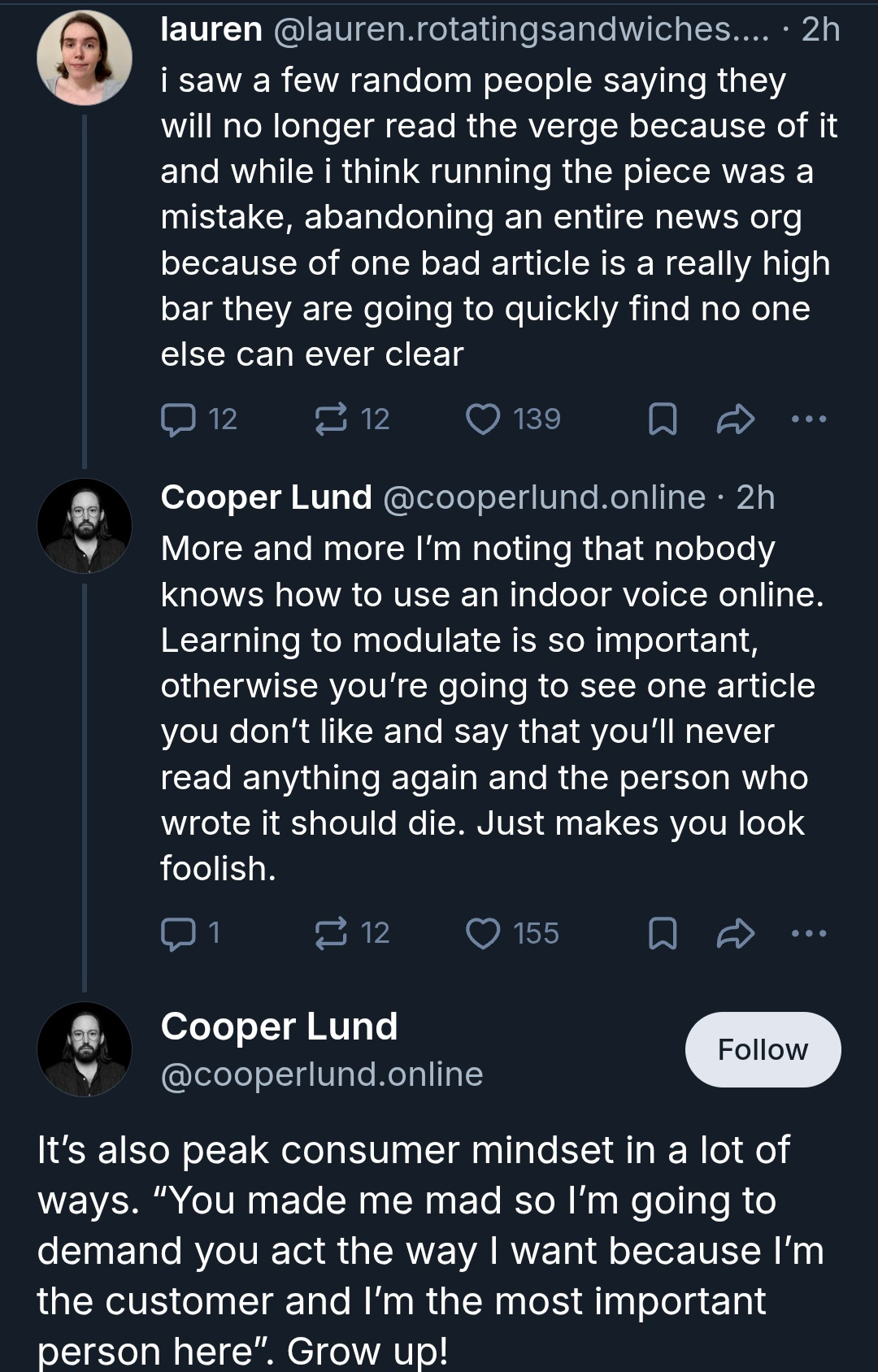The image size is (878, 1372).
Task: Open more options on lauren's post
Action: tap(809, 419)
